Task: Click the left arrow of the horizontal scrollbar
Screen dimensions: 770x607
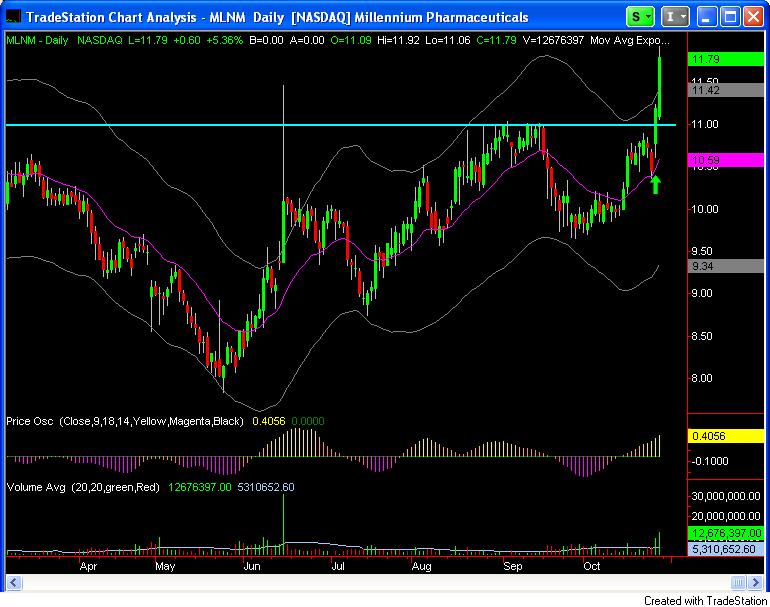Action: (13, 583)
